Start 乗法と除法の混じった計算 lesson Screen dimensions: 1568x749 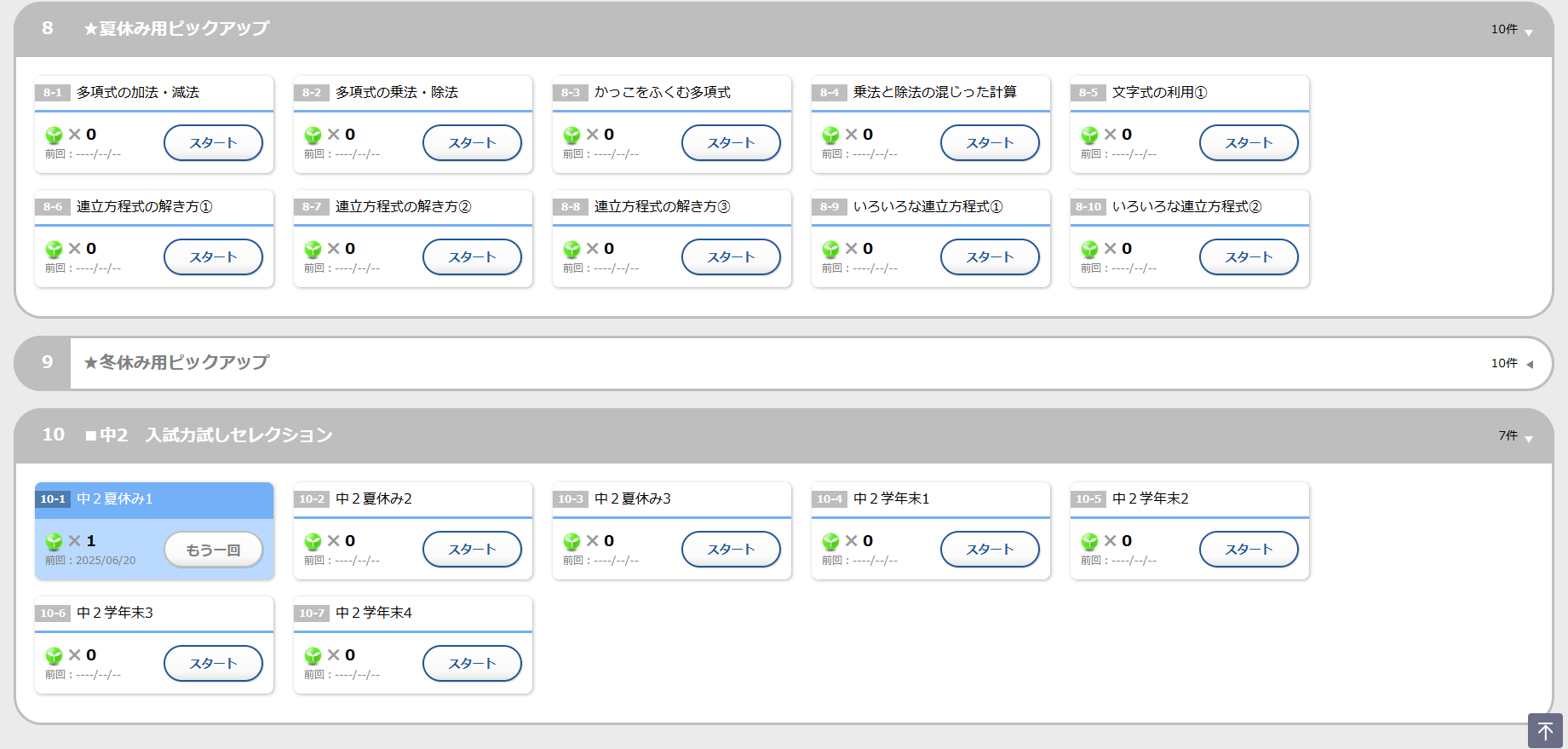pyautogui.click(x=990, y=143)
